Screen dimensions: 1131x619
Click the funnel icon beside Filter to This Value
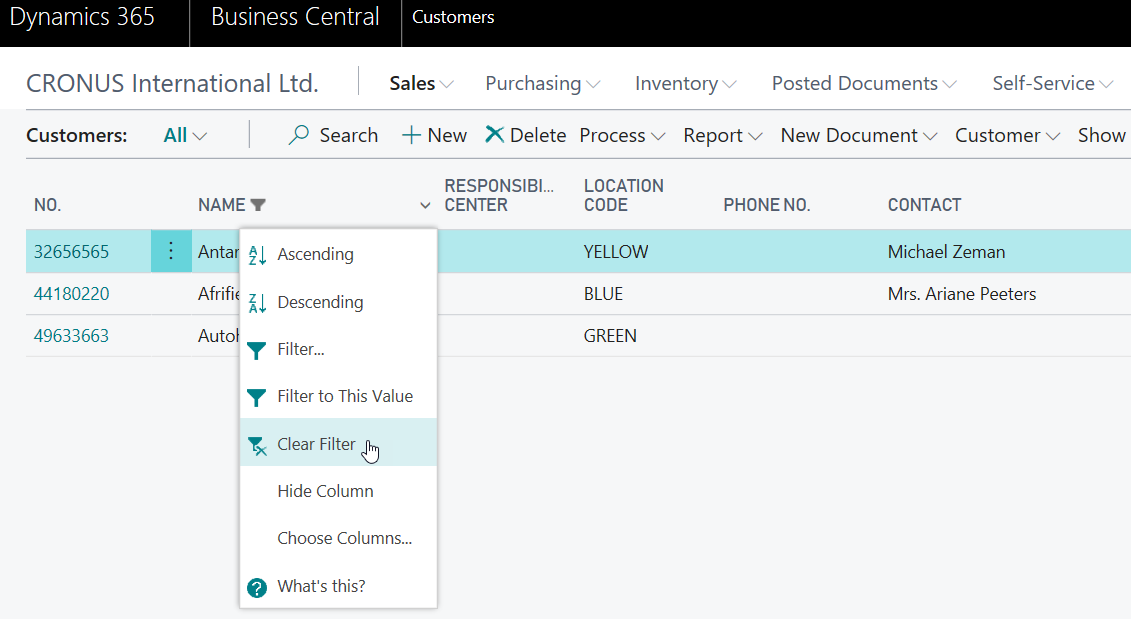click(256, 398)
